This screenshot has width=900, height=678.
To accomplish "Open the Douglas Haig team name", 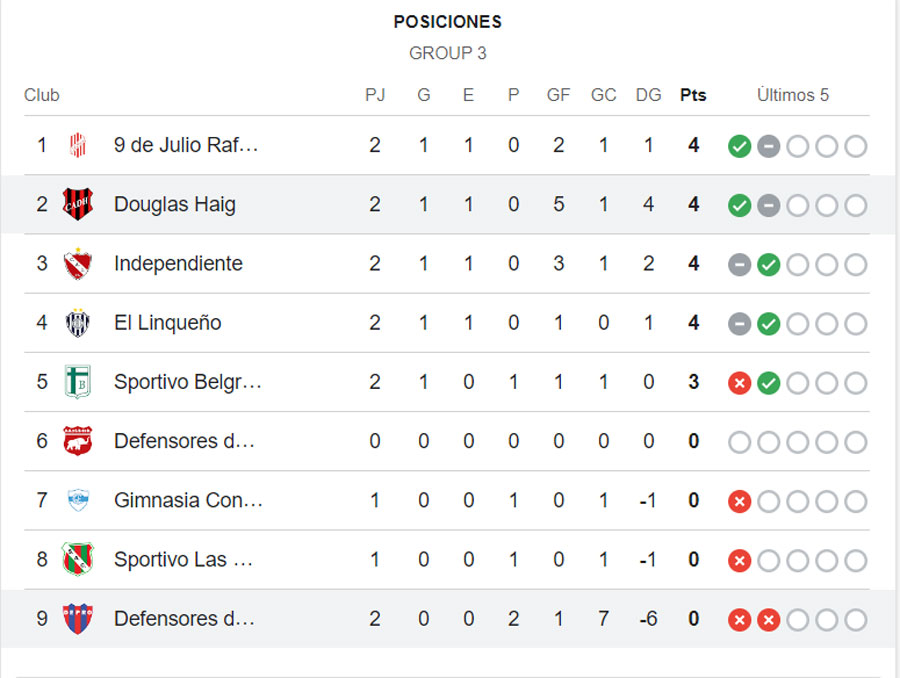I will tap(174, 204).
